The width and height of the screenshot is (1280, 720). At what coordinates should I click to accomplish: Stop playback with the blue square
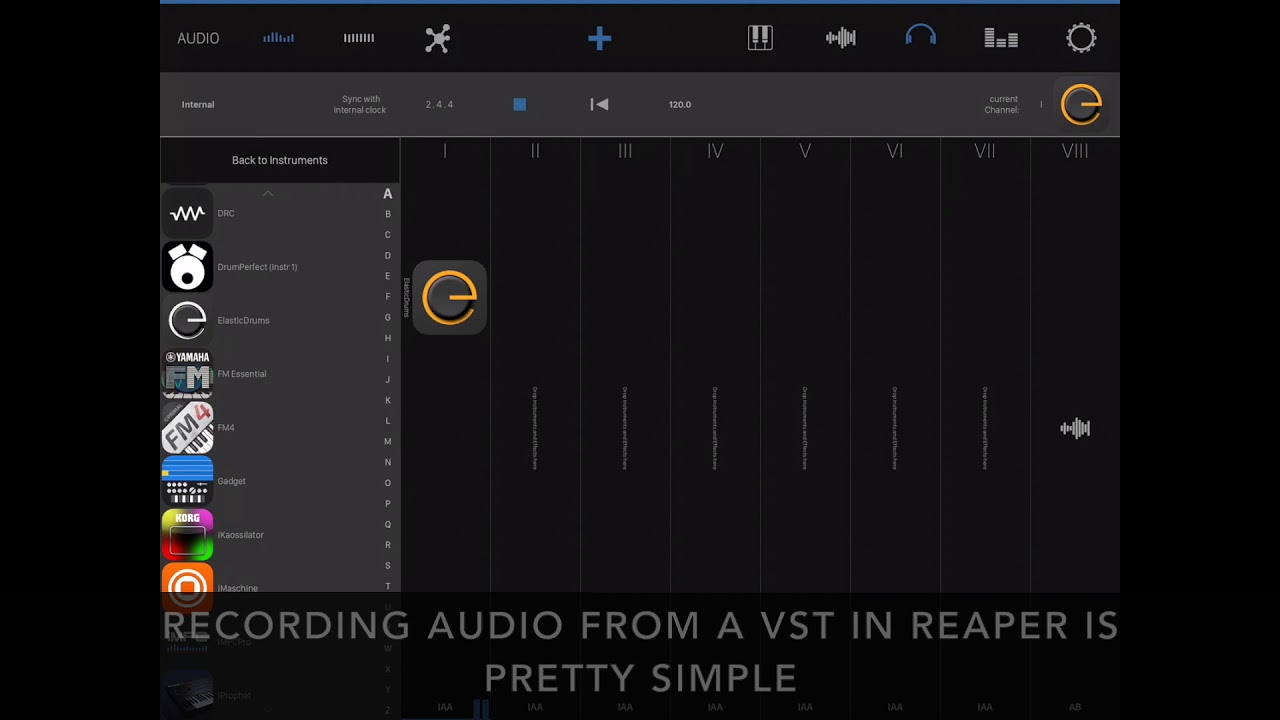point(519,104)
